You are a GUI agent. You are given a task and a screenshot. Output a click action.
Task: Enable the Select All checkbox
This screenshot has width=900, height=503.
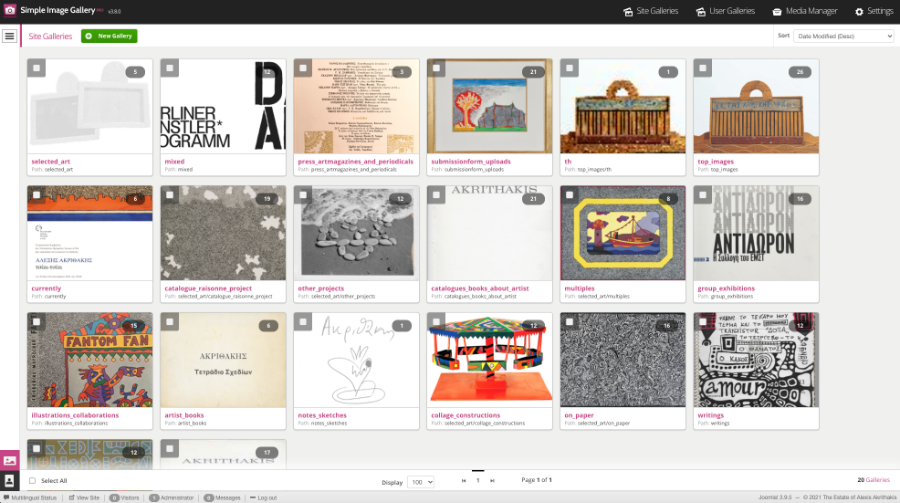click(x=32, y=481)
